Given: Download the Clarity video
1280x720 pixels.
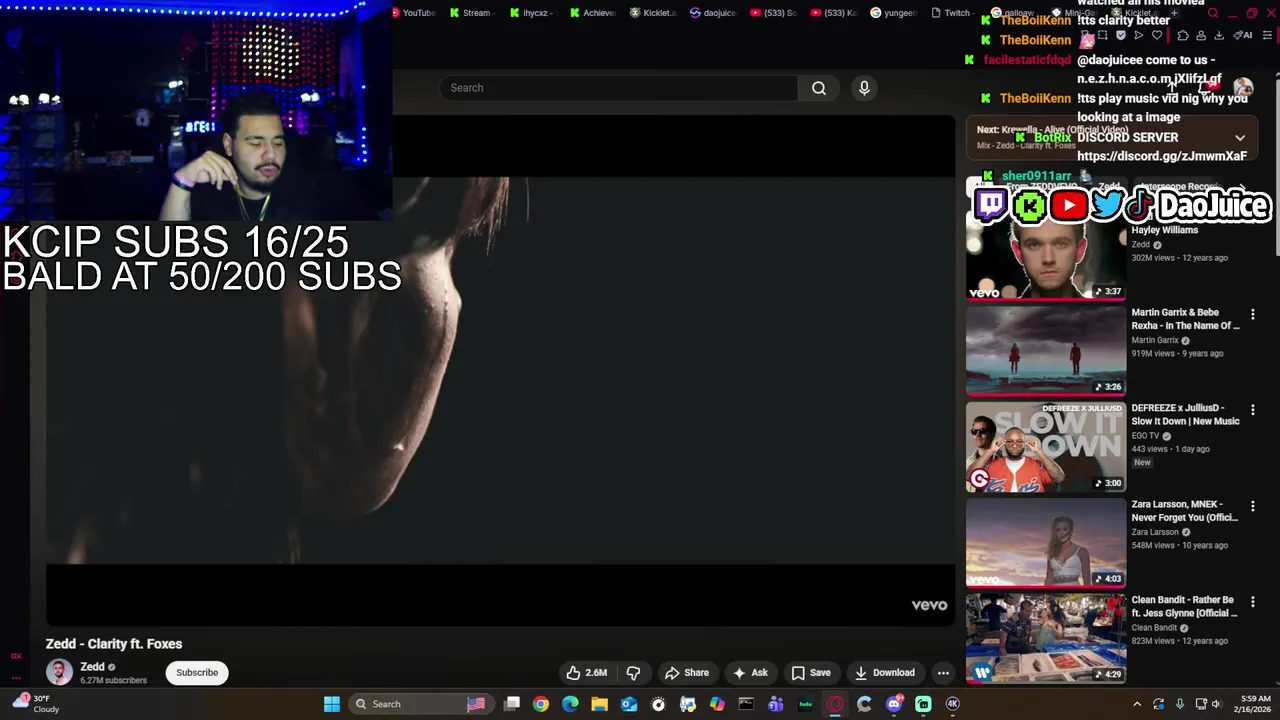Looking at the screenshot, I should [885, 673].
